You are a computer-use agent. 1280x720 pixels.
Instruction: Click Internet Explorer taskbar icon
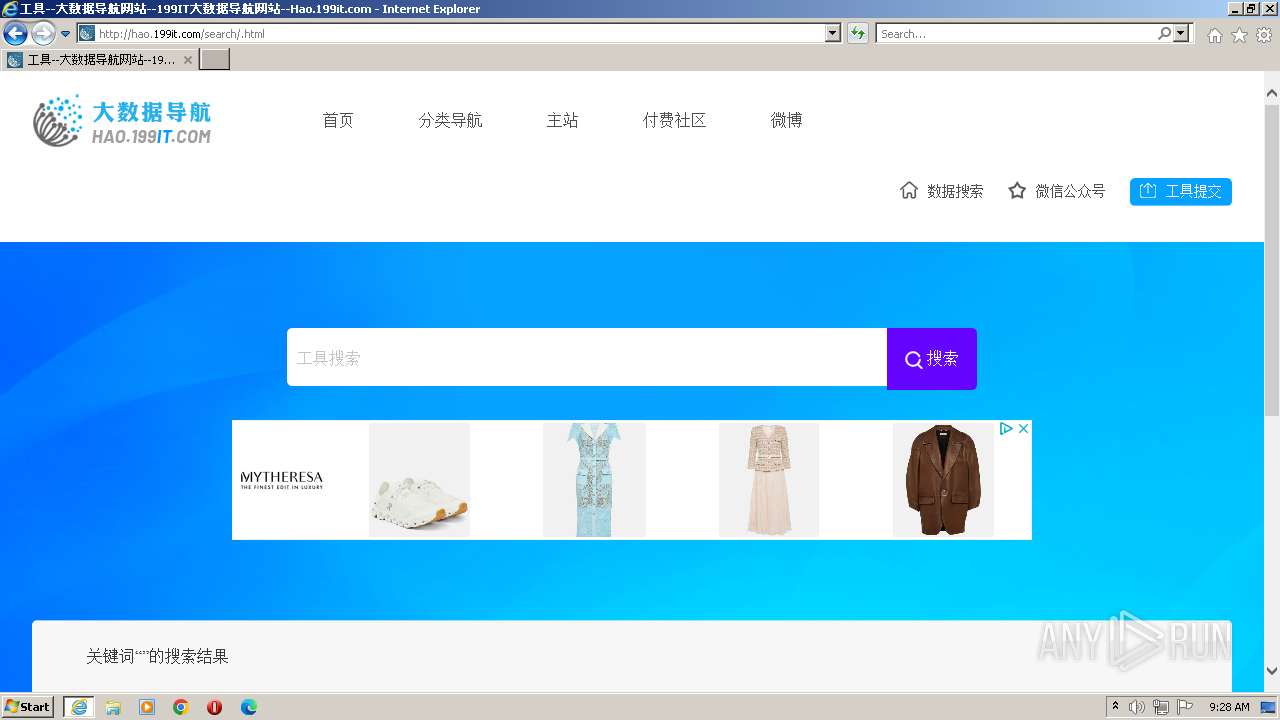click(79, 707)
